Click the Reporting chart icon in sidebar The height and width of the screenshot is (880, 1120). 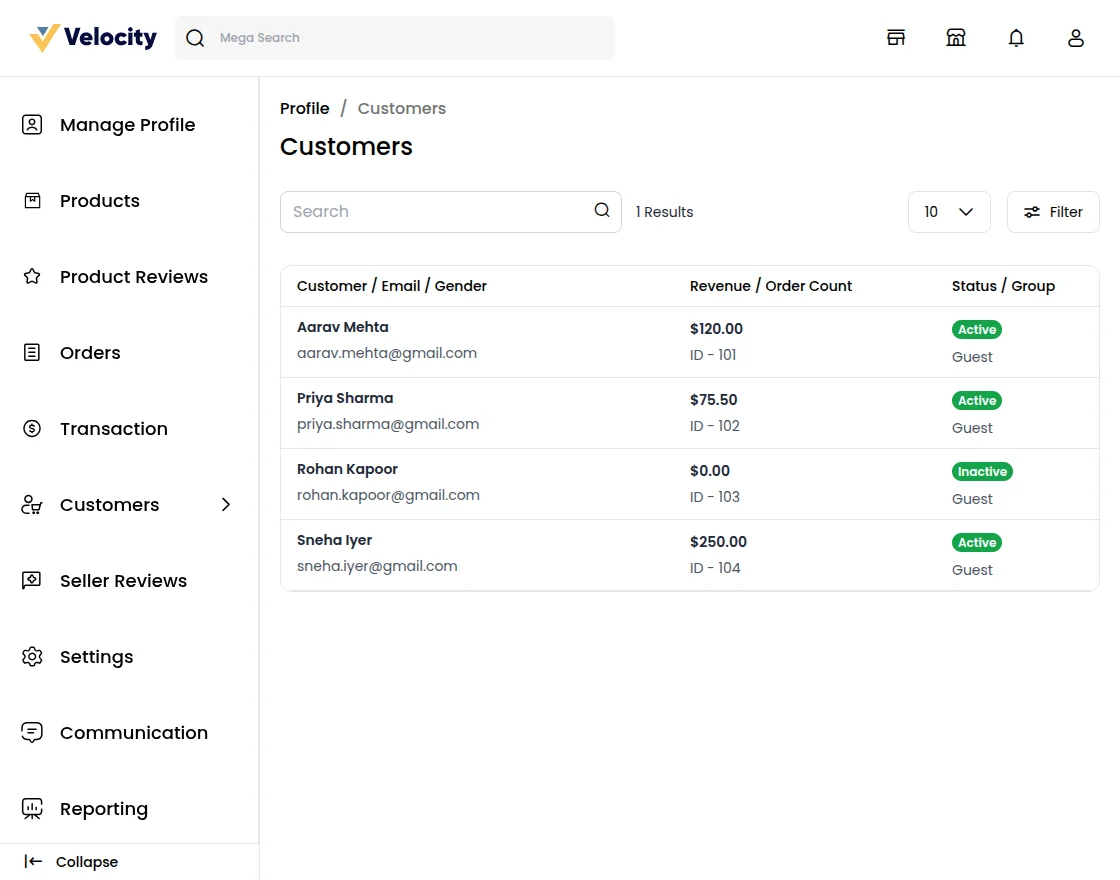[x=32, y=809]
